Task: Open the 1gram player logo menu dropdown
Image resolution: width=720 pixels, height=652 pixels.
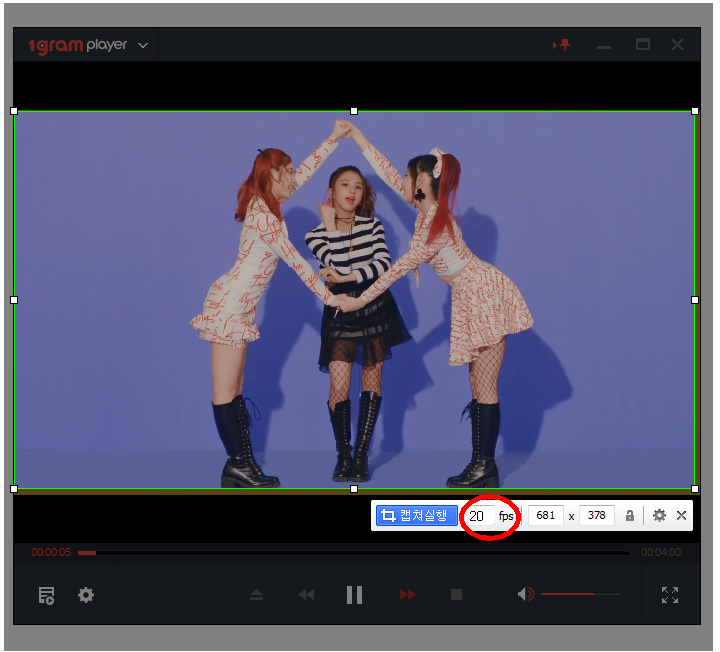Action: [x=143, y=45]
